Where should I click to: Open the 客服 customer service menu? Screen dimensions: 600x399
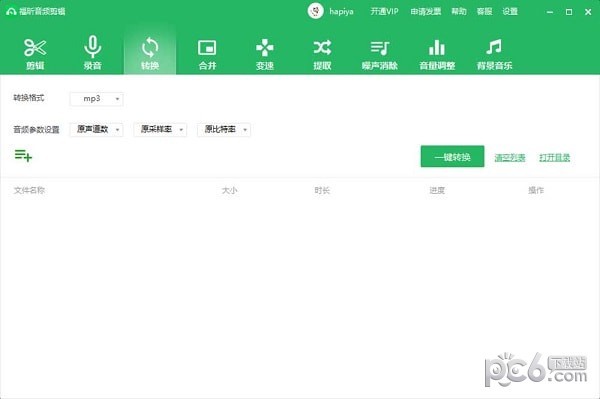point(484,11)
